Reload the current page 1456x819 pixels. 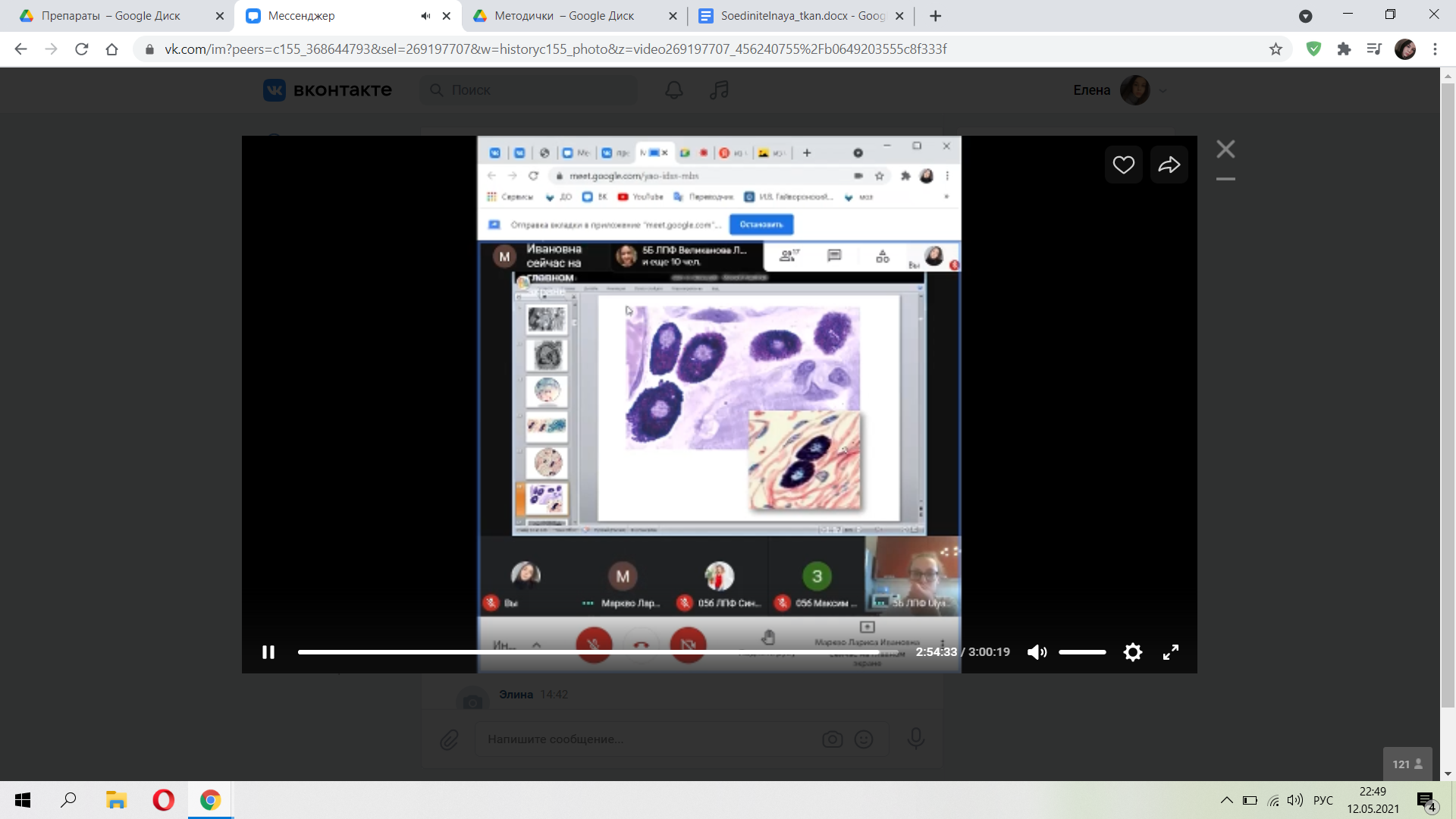coord(81,49)
